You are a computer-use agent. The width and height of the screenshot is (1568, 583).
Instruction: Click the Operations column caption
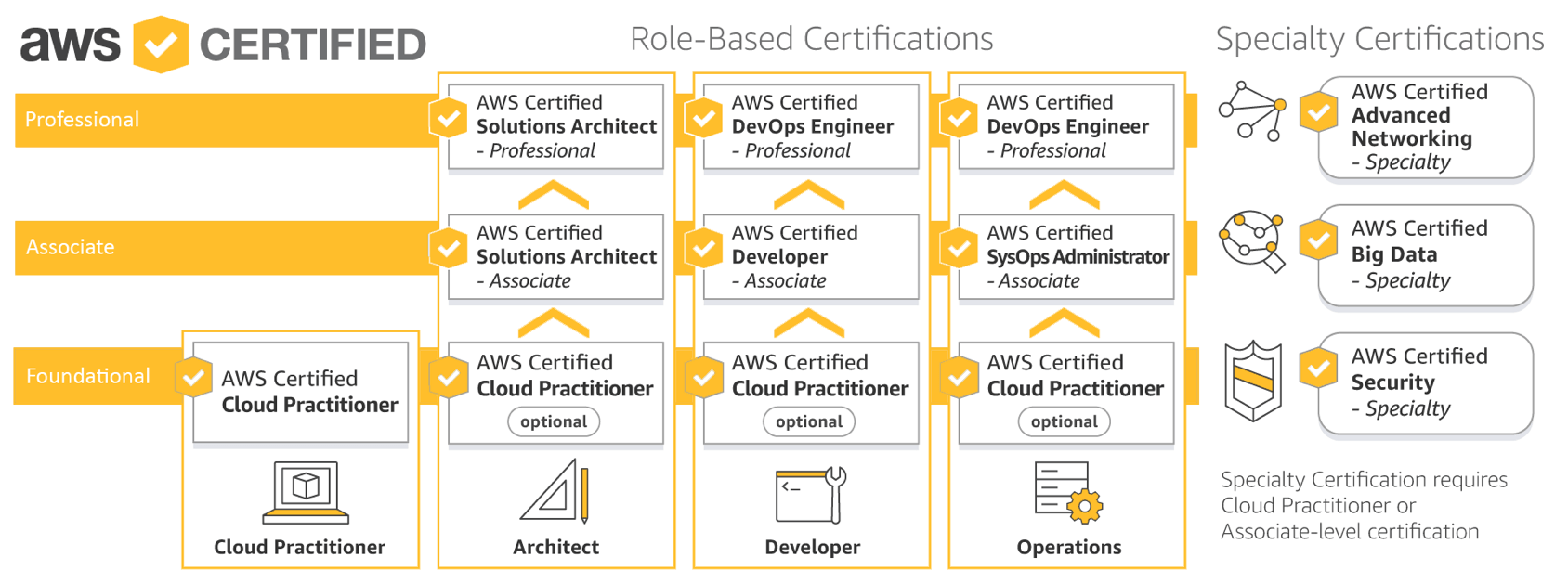pyautogui.click(x=1069, y=547)
